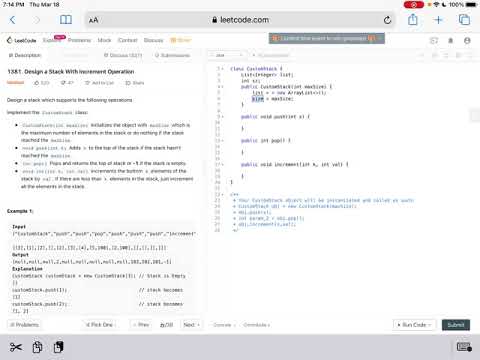Image resolution: width=480 pixels, height=360 pixels.
Task: Open the Problems menu item
Action: click(x=79, y=40)
